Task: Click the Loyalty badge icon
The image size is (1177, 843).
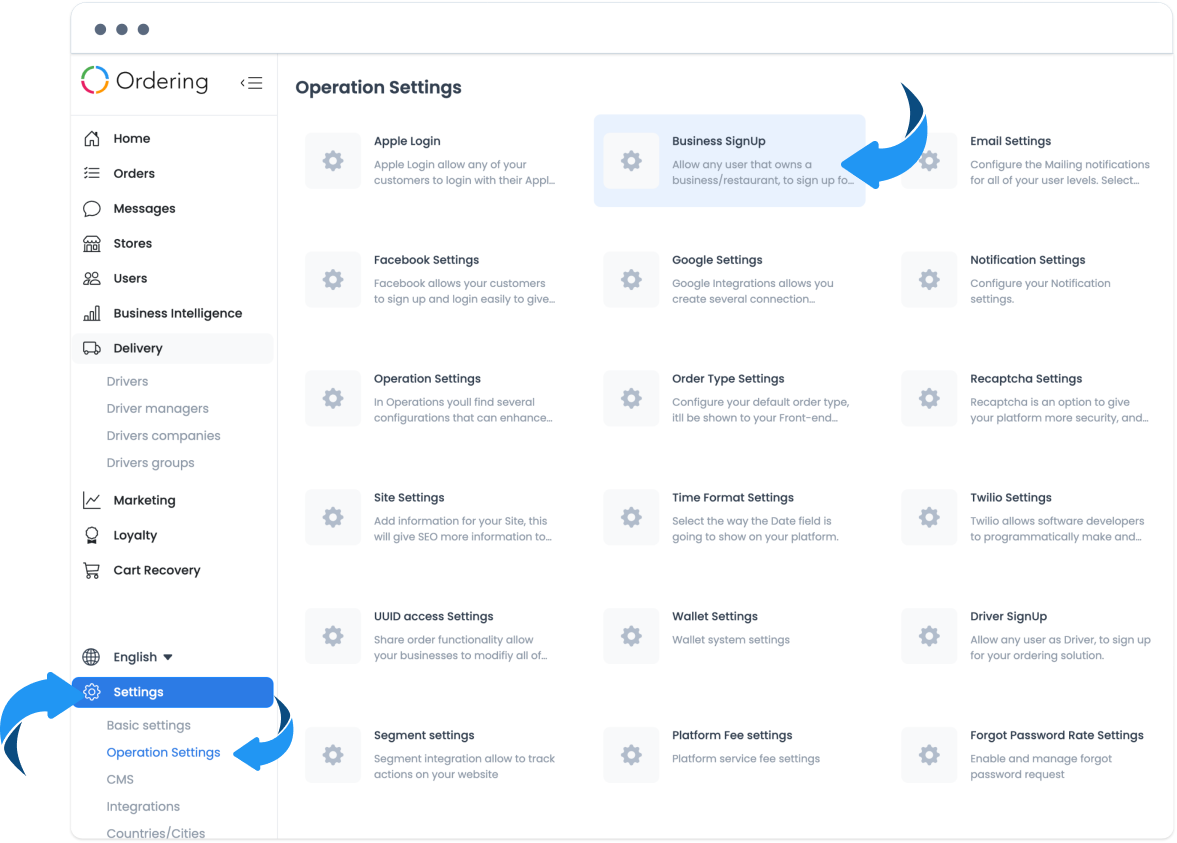Action: point(92,535)
